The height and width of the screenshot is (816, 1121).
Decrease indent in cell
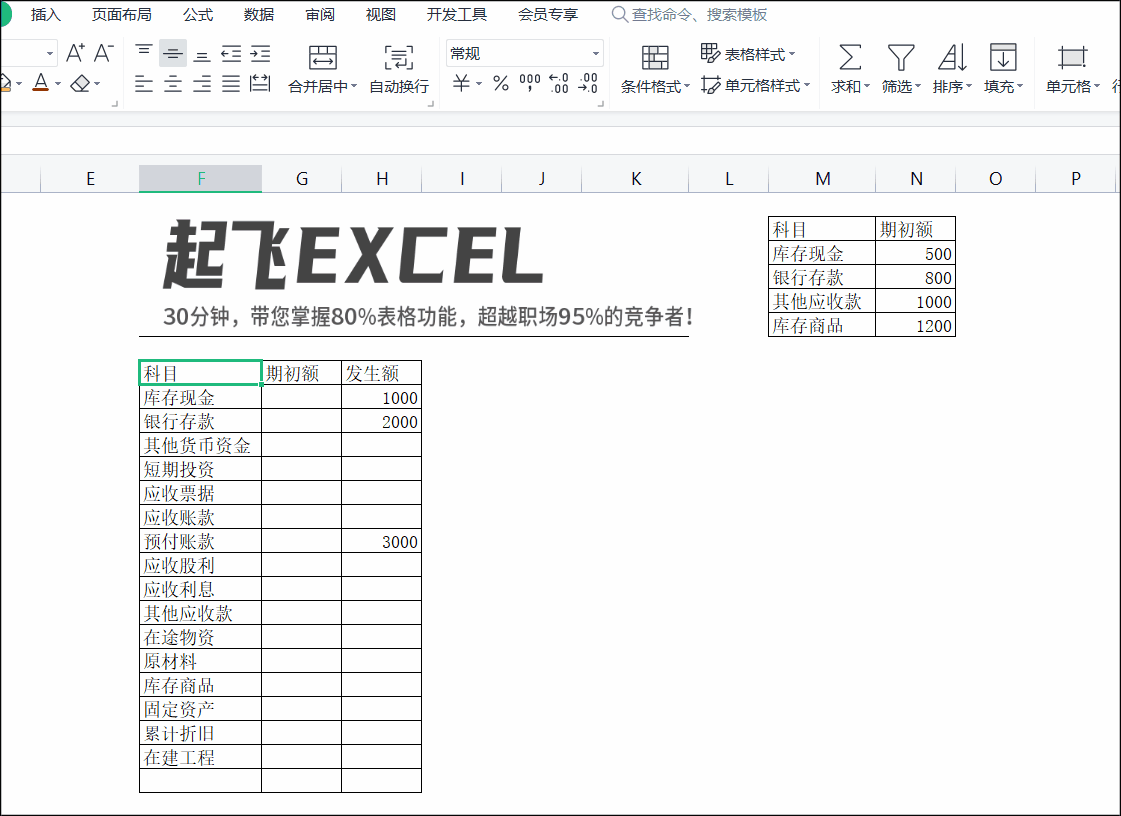231,53
